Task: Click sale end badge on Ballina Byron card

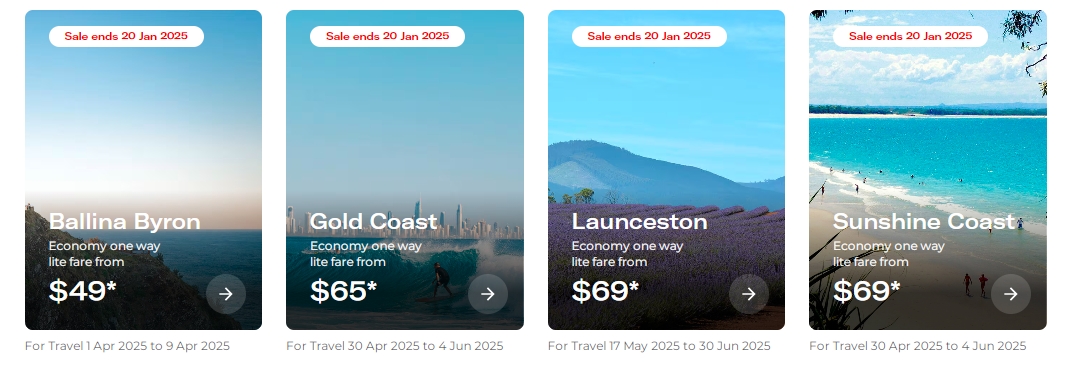Action: tap(126, 36)
